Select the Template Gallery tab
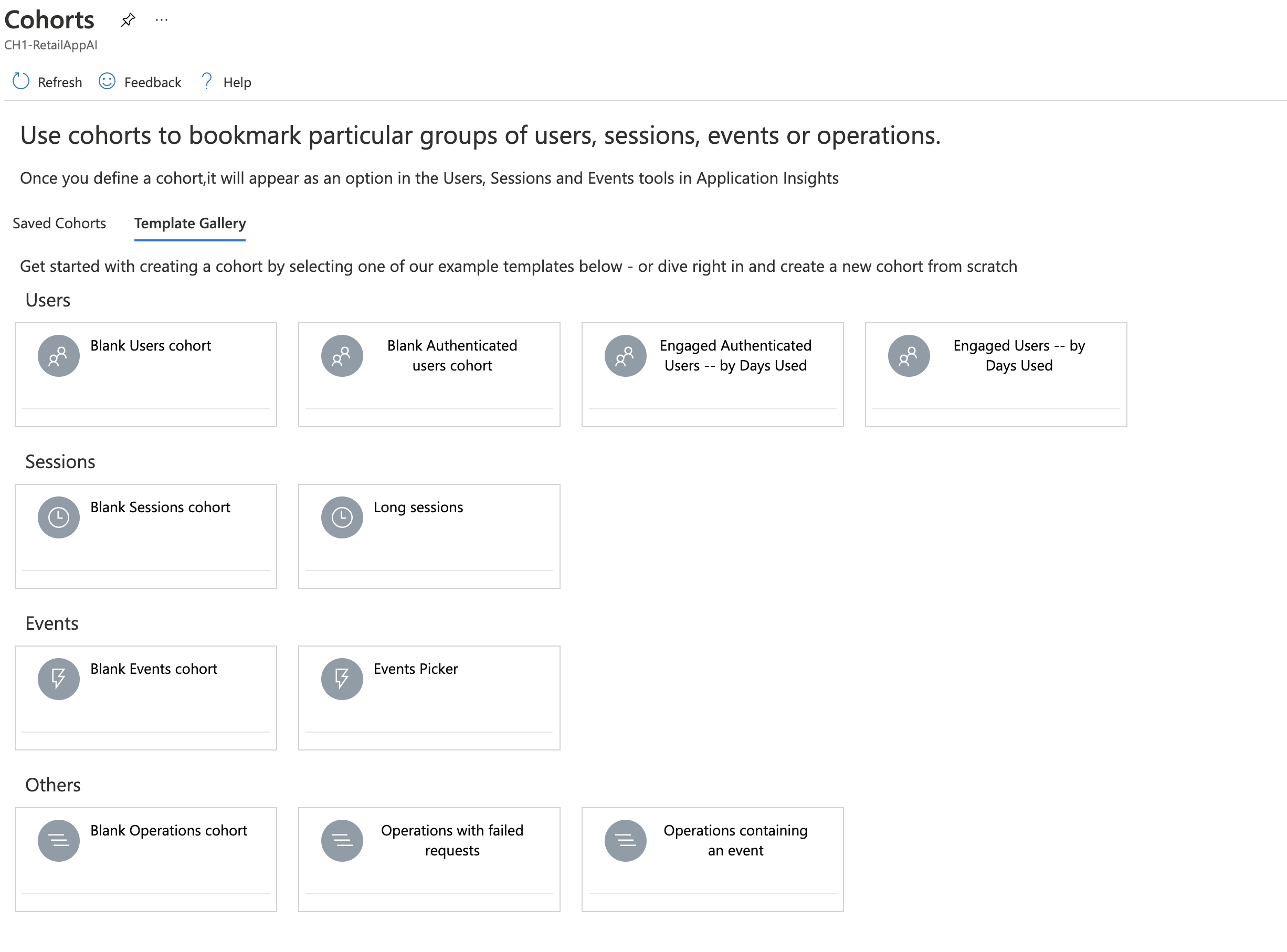Viewport: 1287px width, 952px height. click(189, 223)
